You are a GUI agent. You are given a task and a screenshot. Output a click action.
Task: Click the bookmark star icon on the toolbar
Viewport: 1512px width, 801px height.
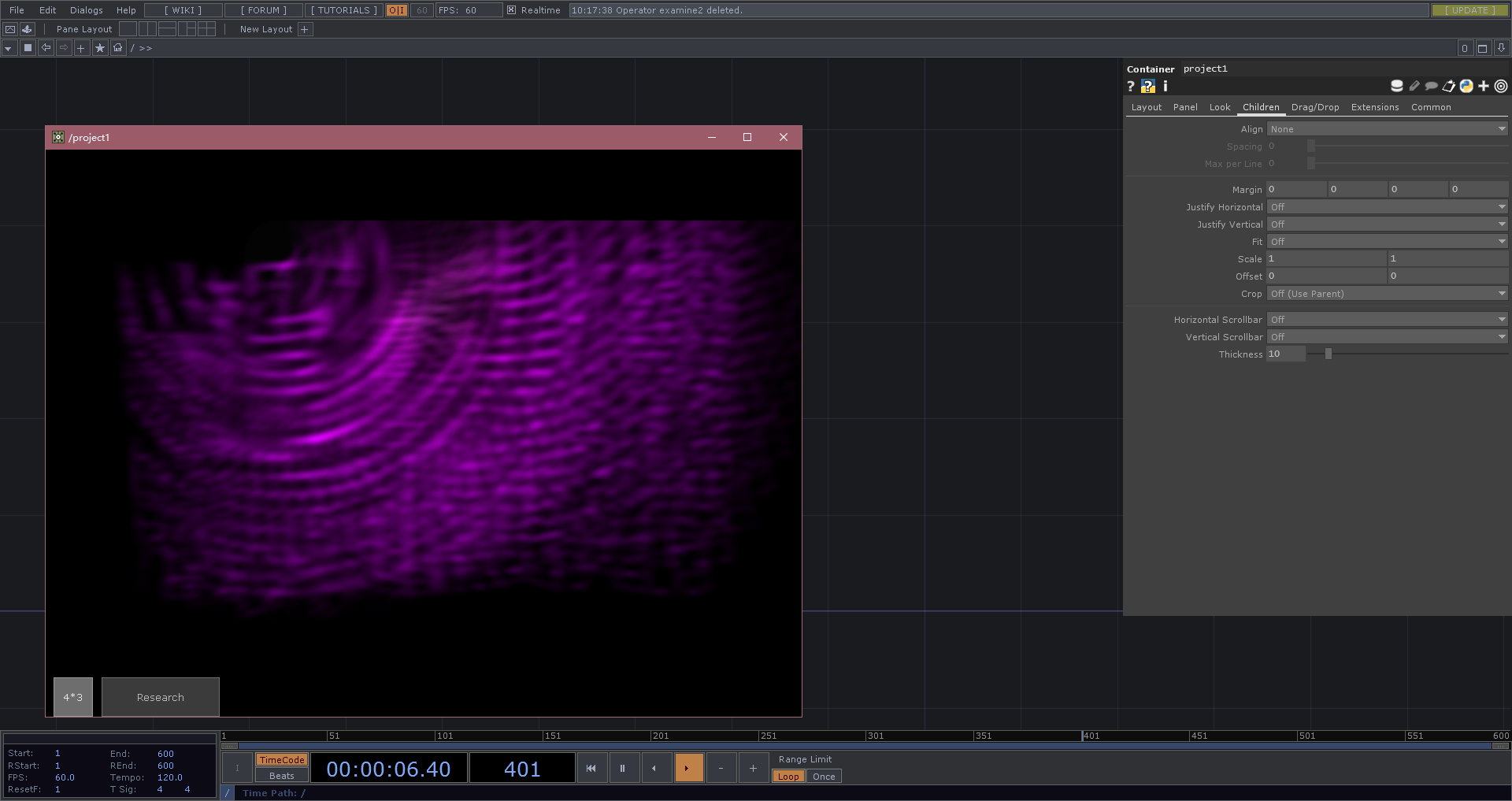(99, 47)
